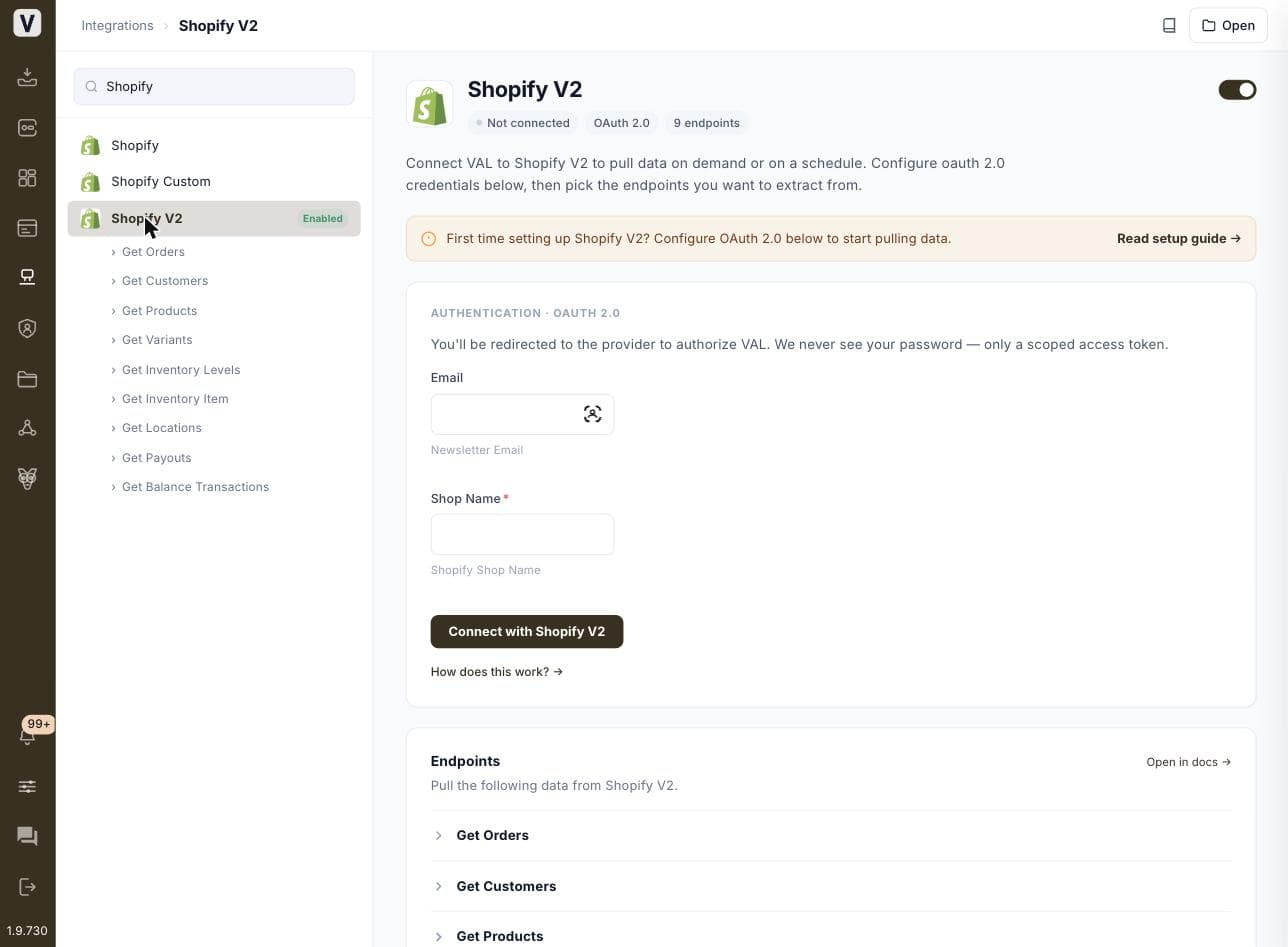1288x947 pixels.
Task: Select Shopify Custom integration in list
Action: point(214,182)
